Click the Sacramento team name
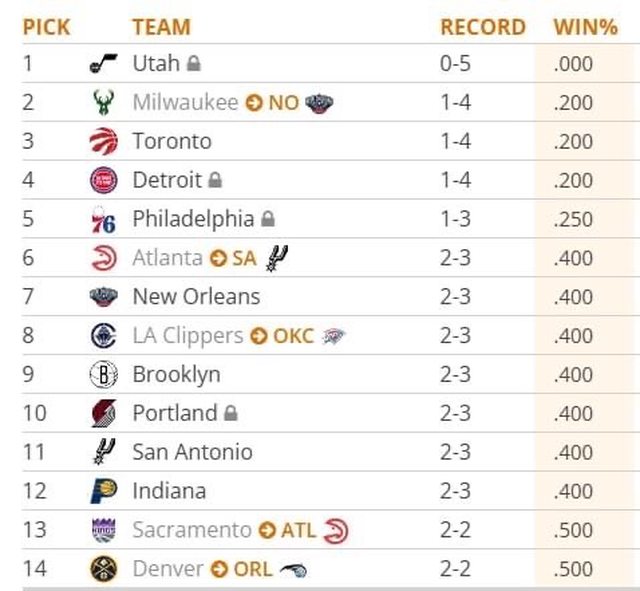Image resolution: width=640 pixels, height=591 pixels. click(192, 530)
